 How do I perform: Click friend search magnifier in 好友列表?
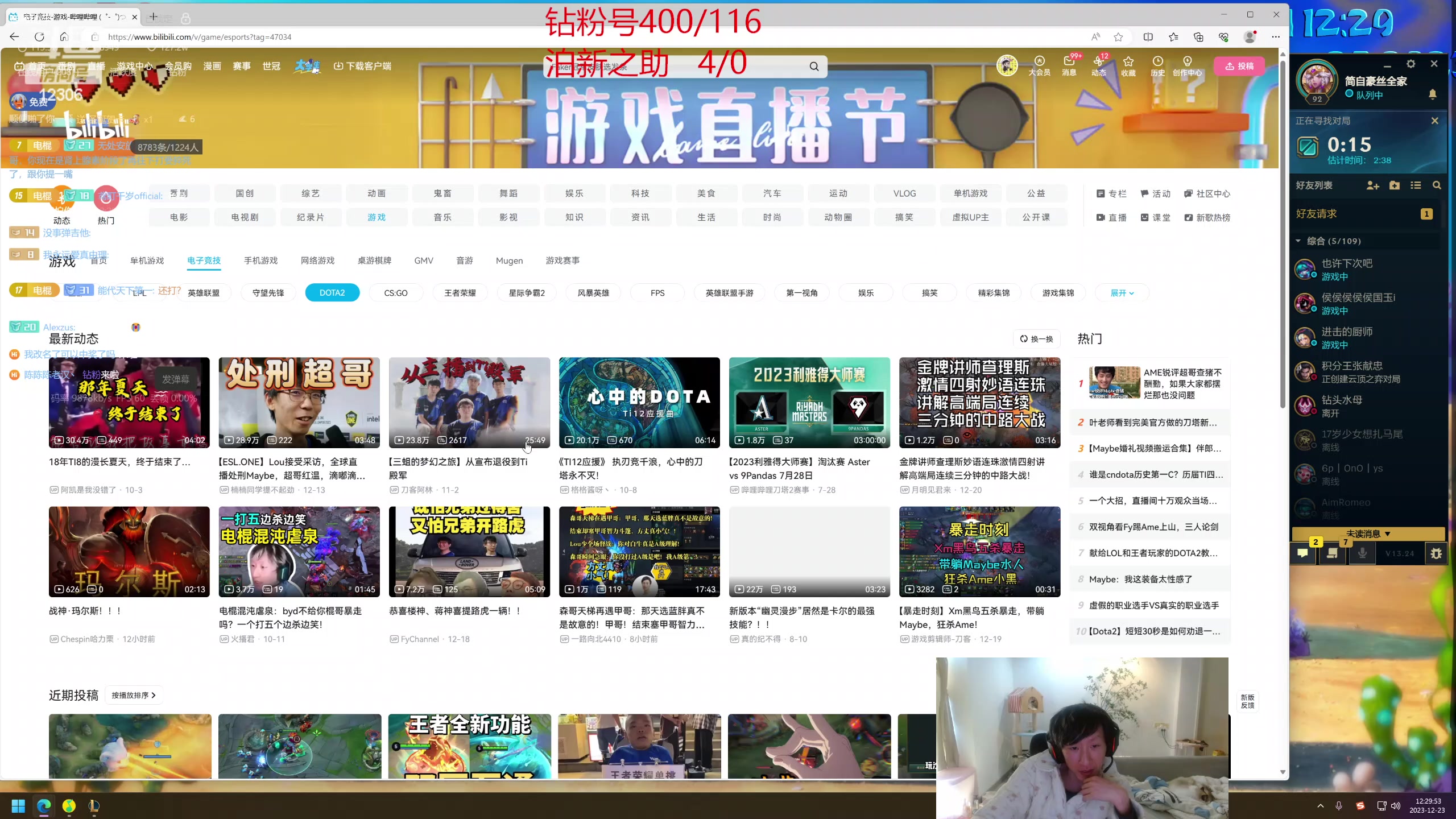pos(1437,185)
